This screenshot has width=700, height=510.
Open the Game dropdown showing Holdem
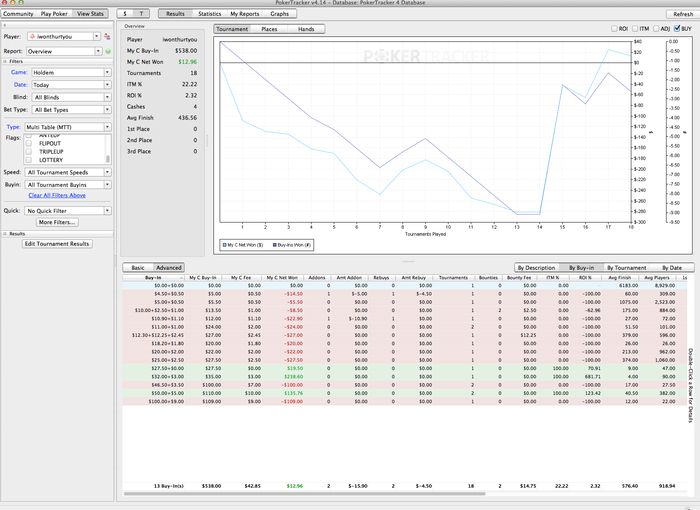coord(70,73)
